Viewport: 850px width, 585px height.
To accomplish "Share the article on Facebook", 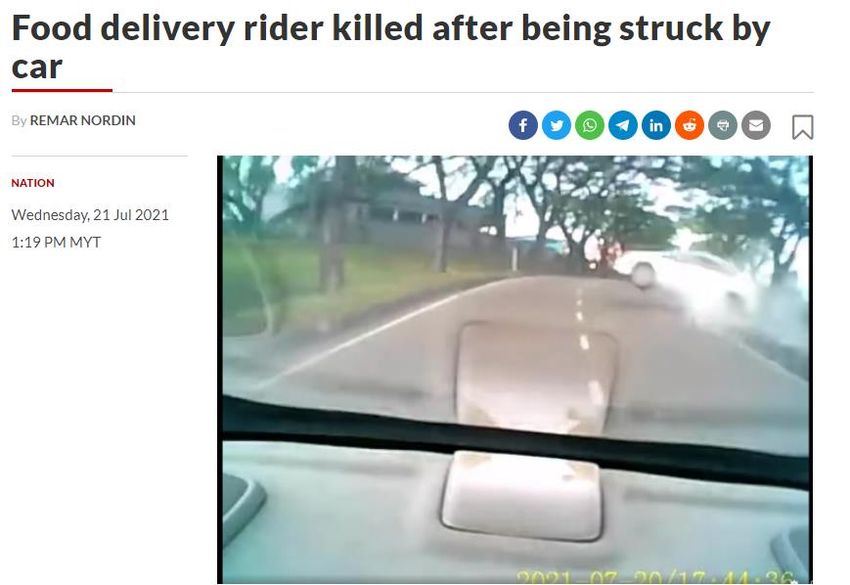I will 523,125.
